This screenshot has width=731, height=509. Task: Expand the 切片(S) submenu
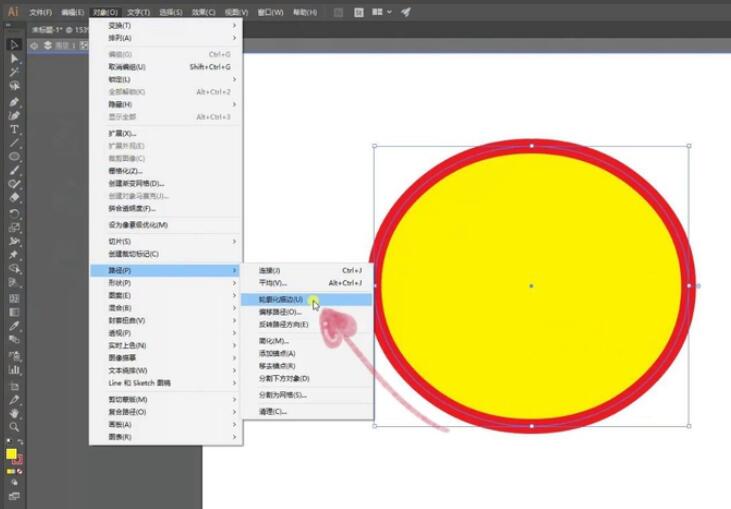pyautogui.click(x=166, y=241)
